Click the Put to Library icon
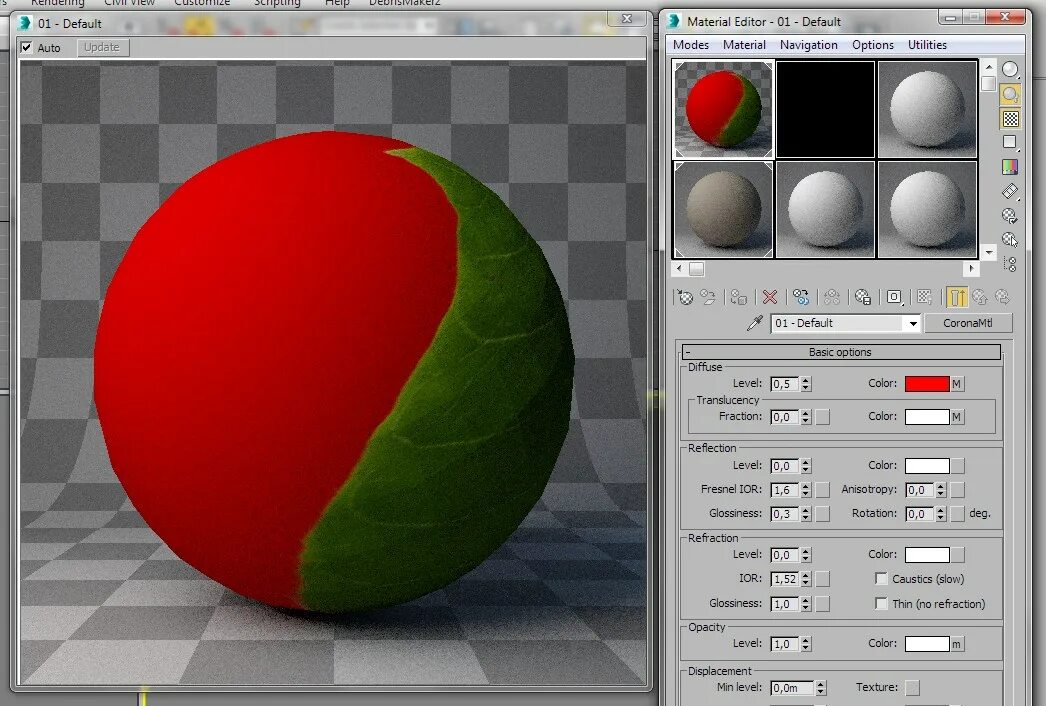This screenshot has height=706, width=1046. pyautogui.click(x=863, y=297)
